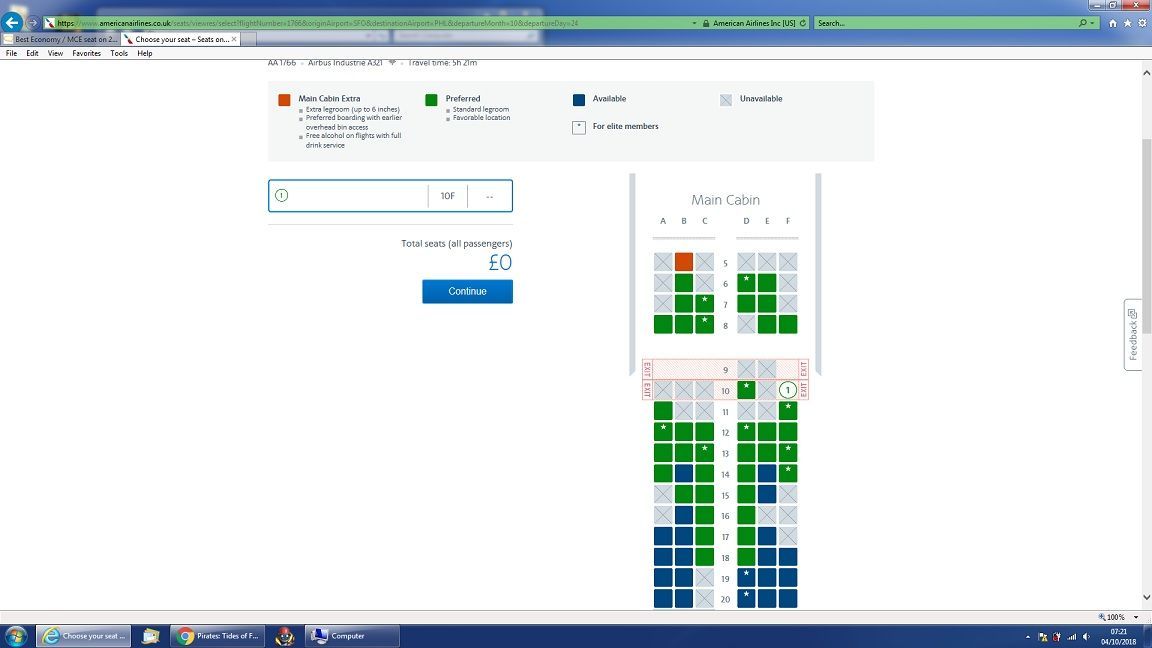Show hidden system tray icons

(1028, 636)
